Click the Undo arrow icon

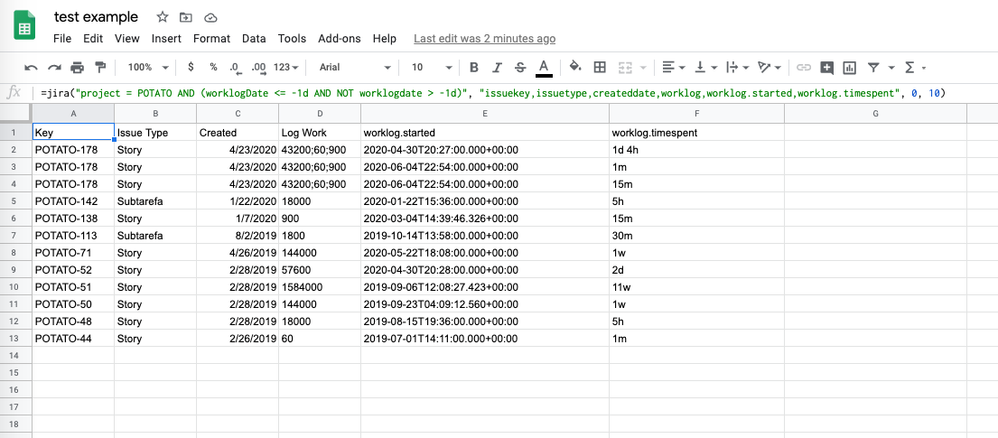pyautogui.click(x=31, y=67)
